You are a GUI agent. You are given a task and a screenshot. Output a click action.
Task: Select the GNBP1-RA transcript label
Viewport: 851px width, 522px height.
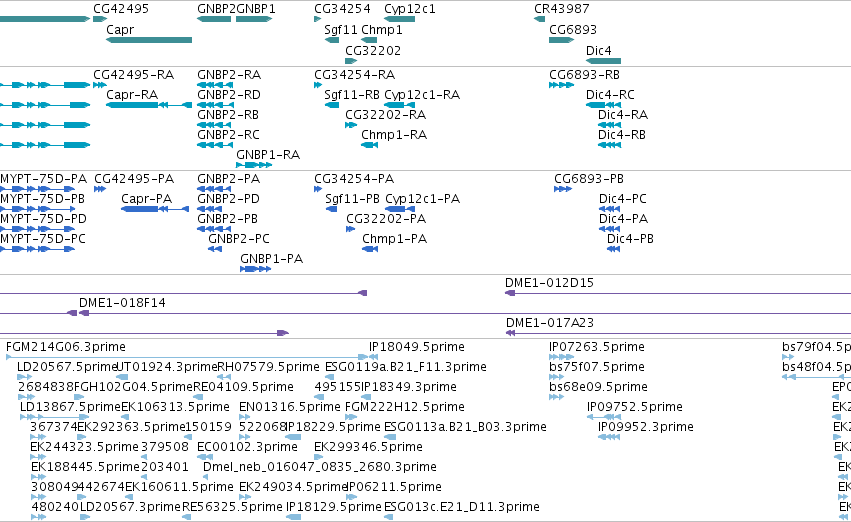click(268, 155)
